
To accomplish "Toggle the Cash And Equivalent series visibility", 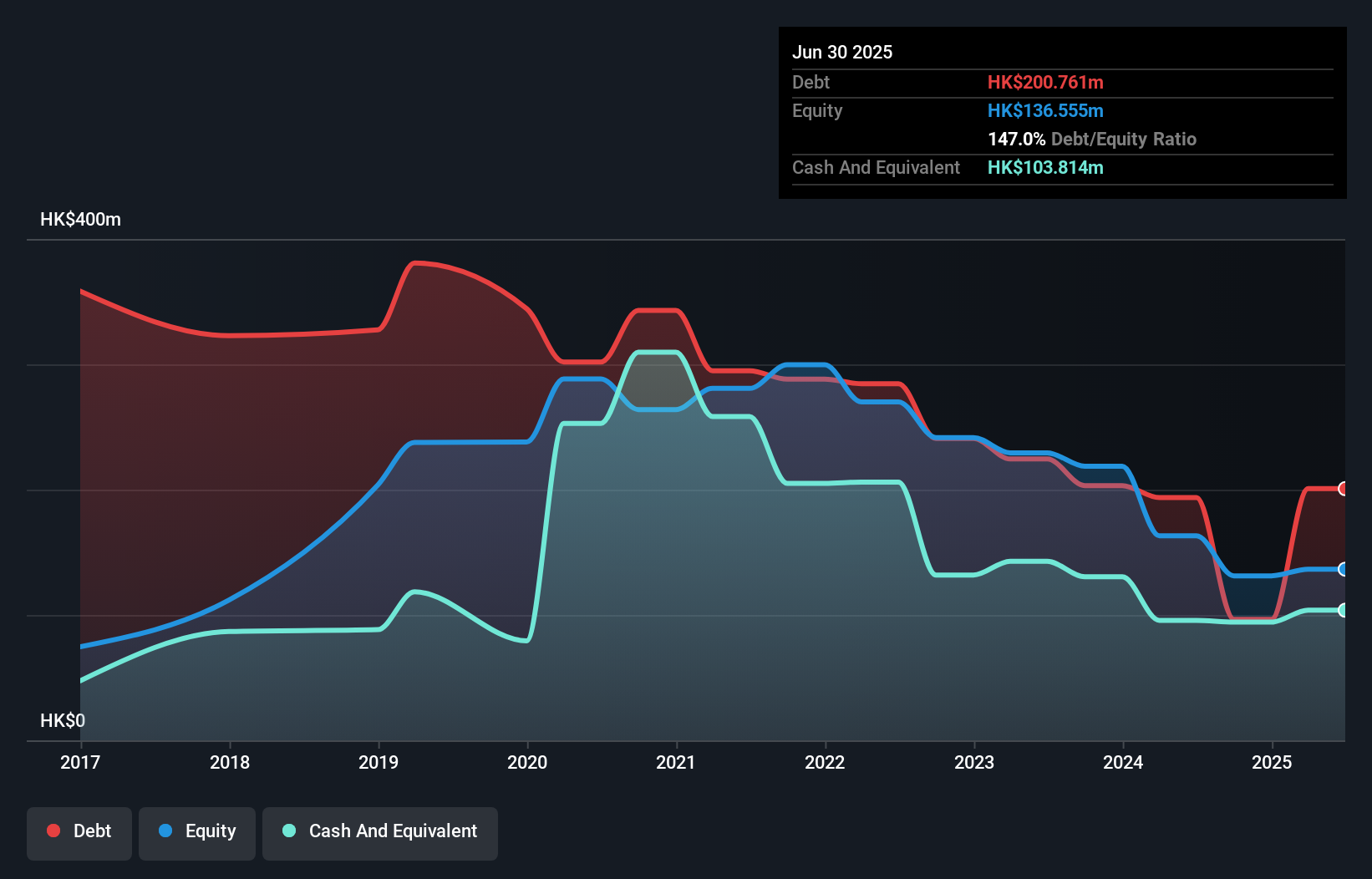I will point(380,831).
